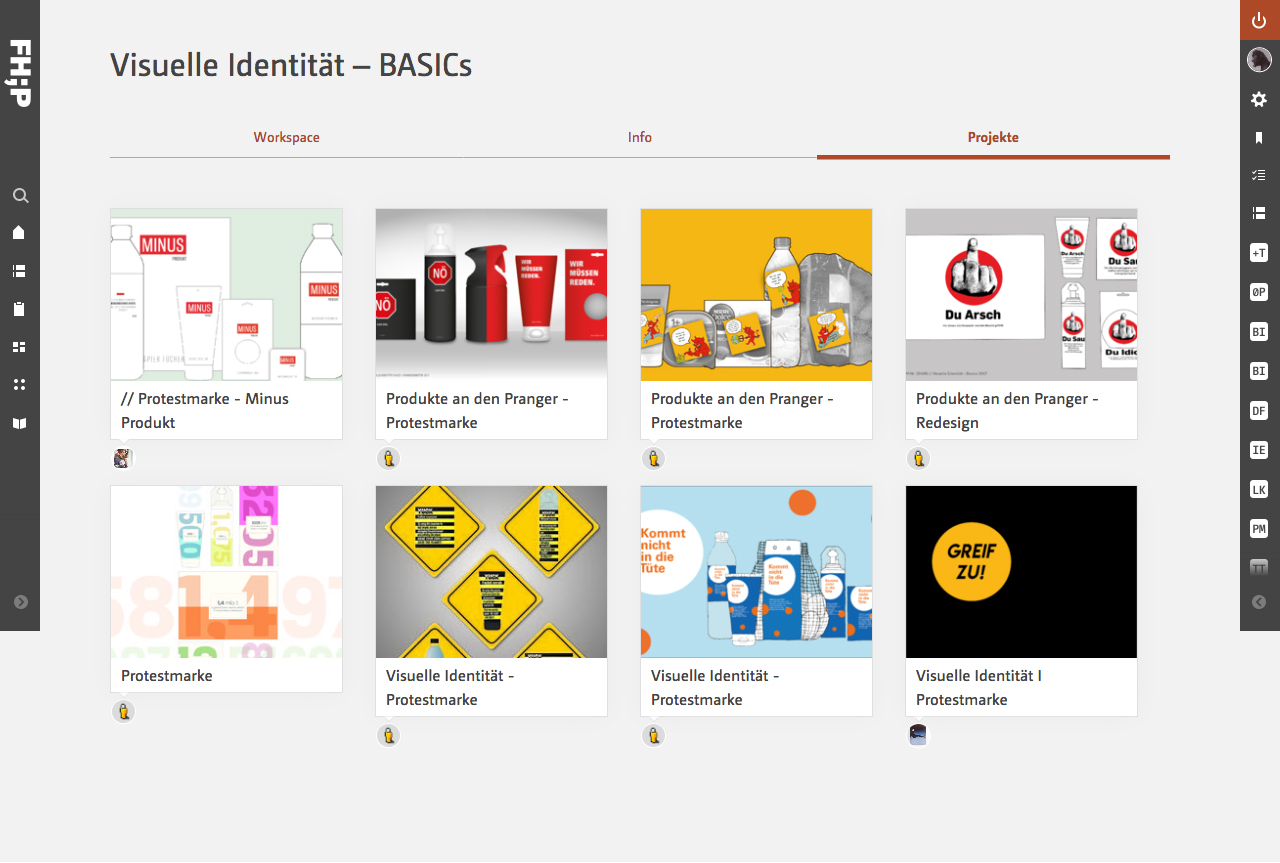Open the "Visuelle Identität I Protestmarke" title link
1280x863 pixels.
coord(979,687)
